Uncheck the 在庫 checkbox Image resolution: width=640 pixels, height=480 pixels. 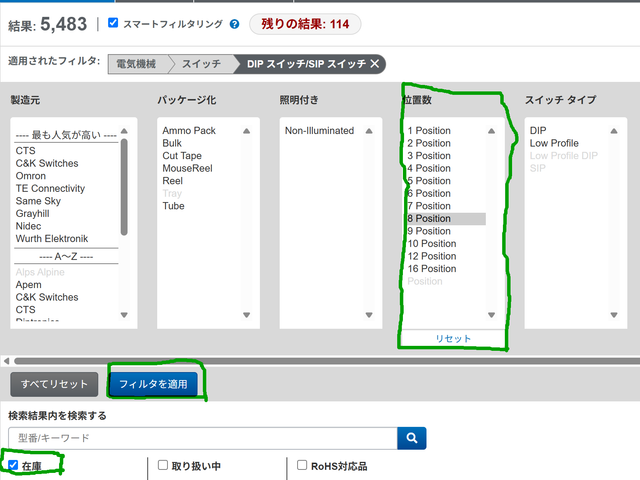(x=13, y=465)
